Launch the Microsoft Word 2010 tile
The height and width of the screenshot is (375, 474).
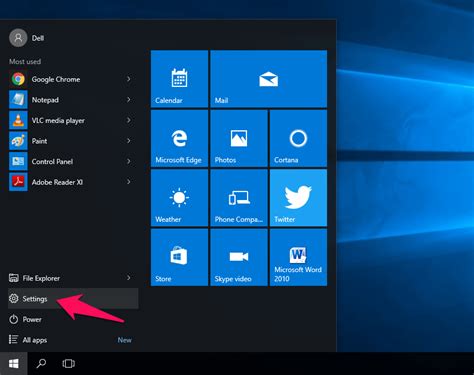click(x=298, y=257)
